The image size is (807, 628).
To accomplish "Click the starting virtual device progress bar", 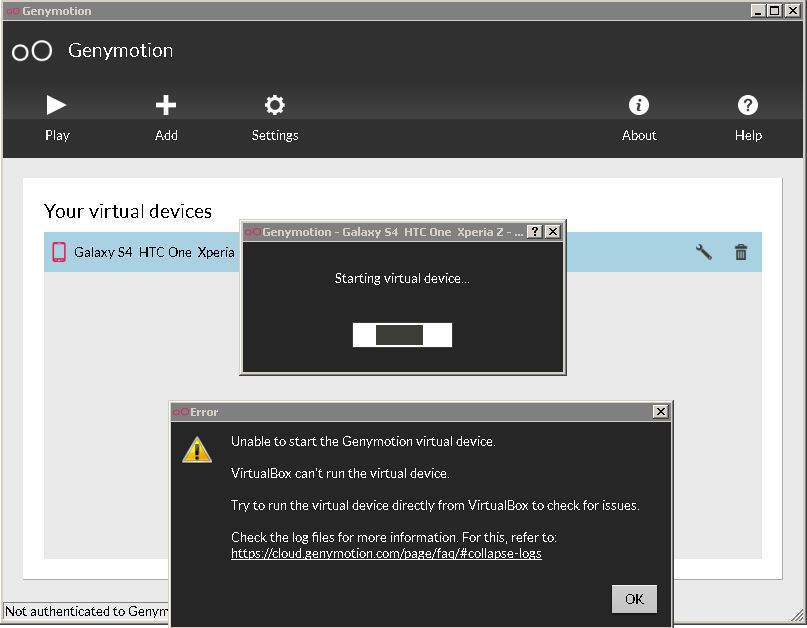I will click(402, 335).
